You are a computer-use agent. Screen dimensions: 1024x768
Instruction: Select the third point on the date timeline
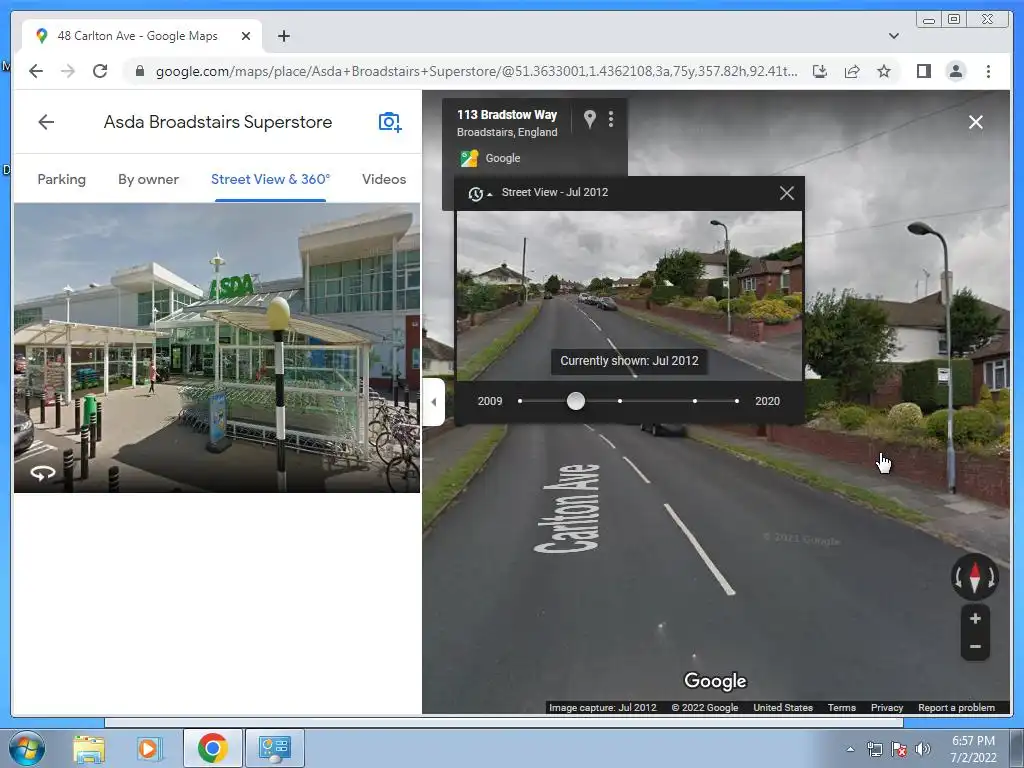click(x=620, y=401)
